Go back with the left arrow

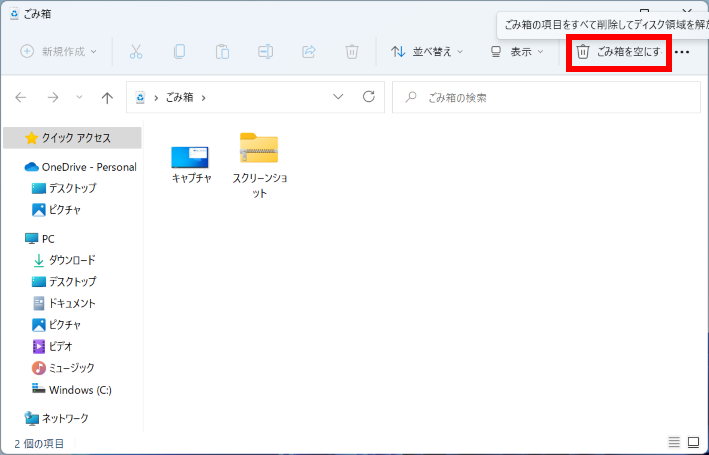21,97
